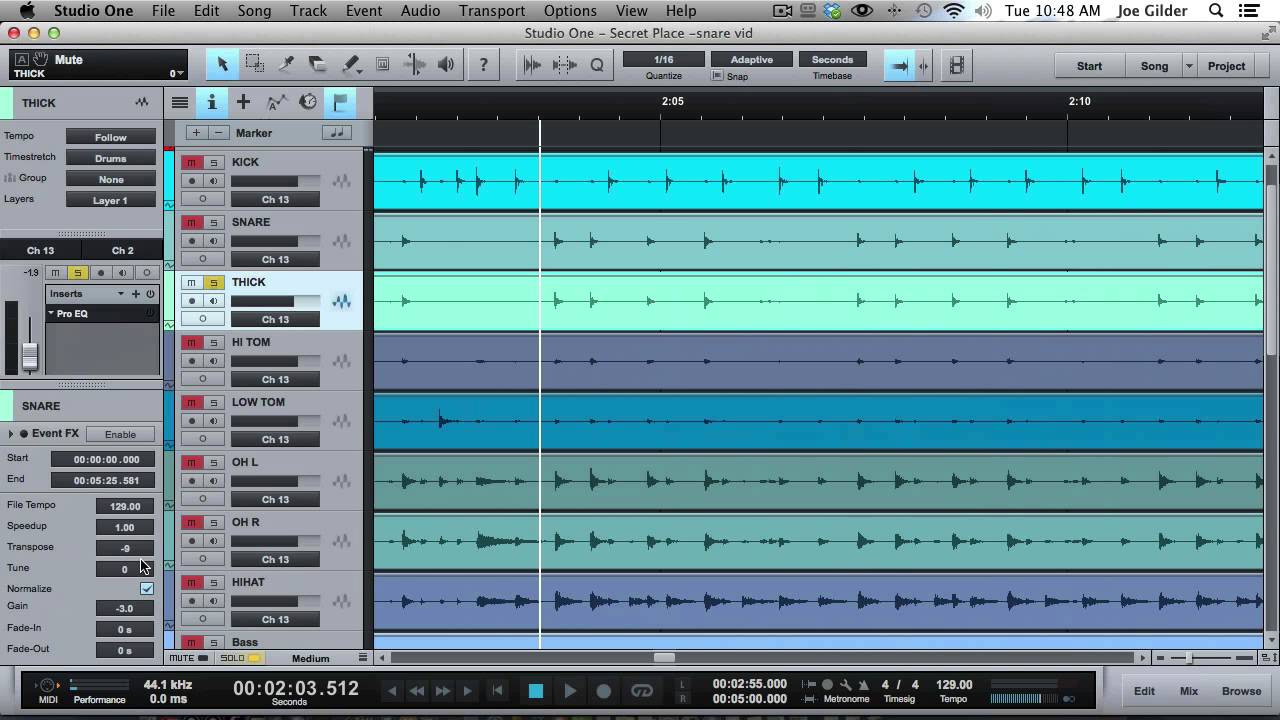Open video player film icon

[x=957, y=66]
